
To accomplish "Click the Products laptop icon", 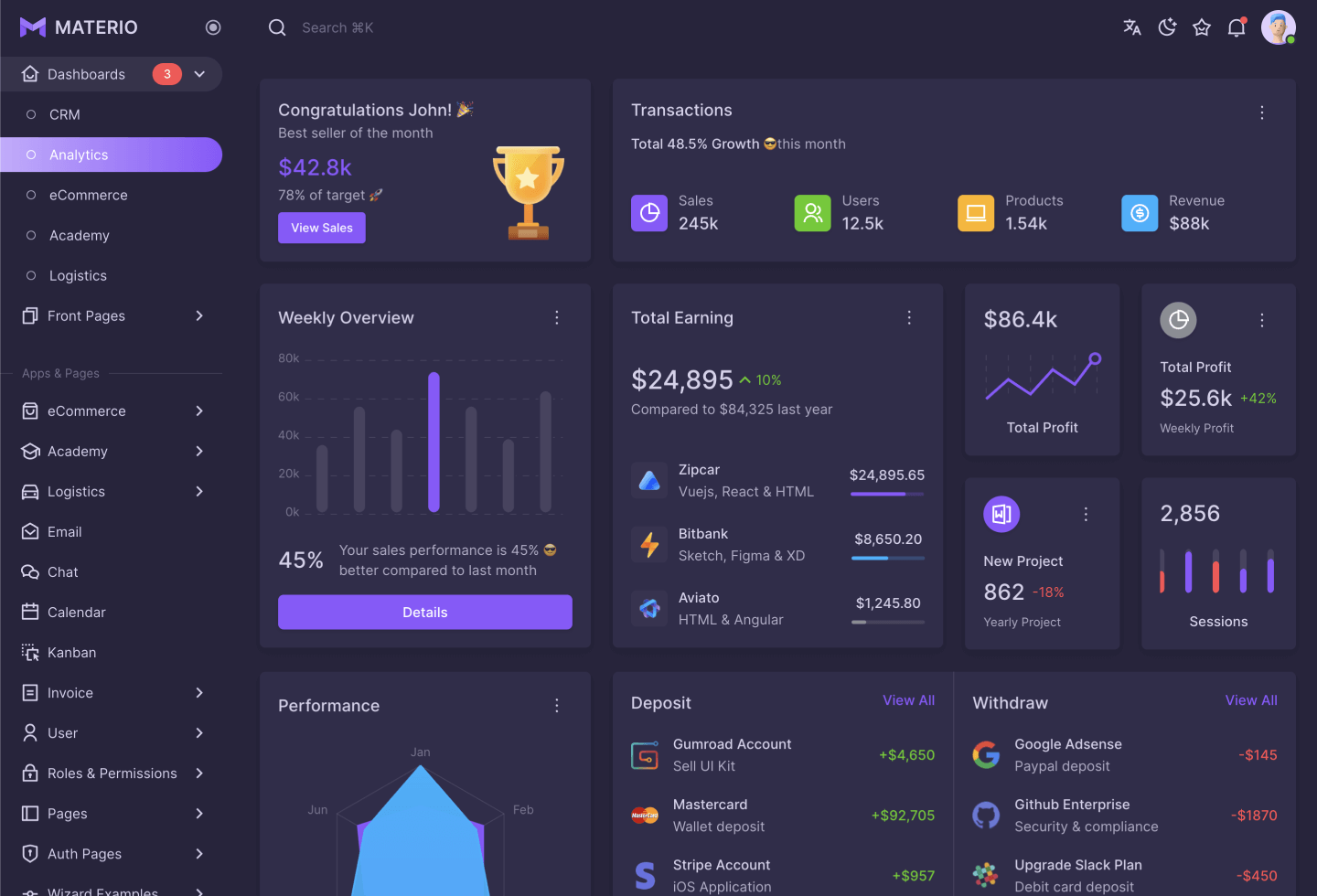I will coord(976,213).
